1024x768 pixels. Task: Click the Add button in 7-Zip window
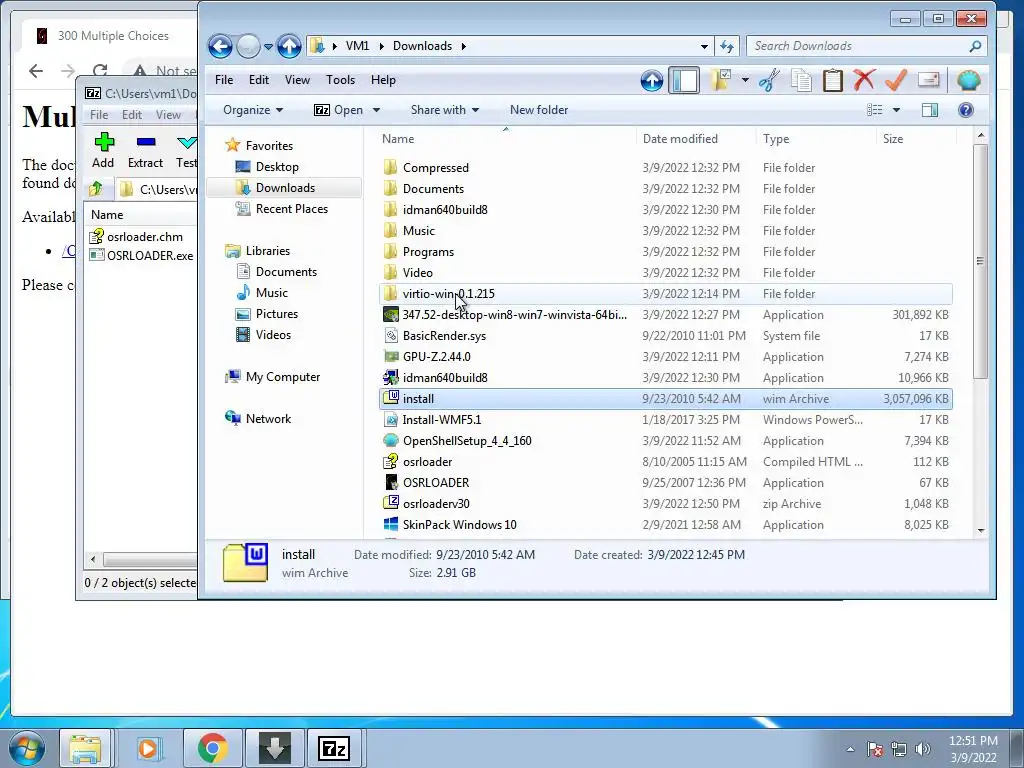tap(103, 150)
